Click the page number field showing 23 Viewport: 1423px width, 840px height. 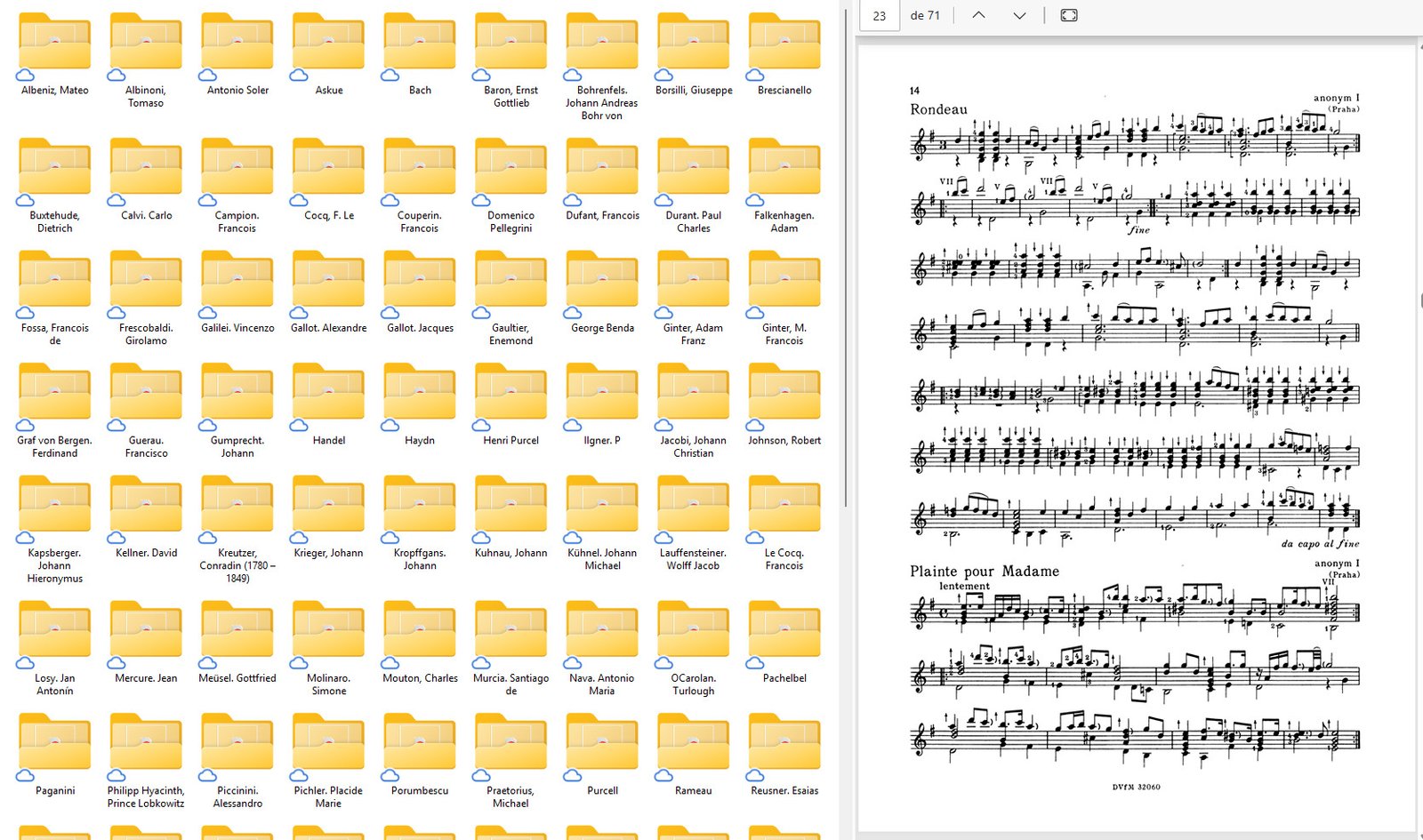point(880,16)
